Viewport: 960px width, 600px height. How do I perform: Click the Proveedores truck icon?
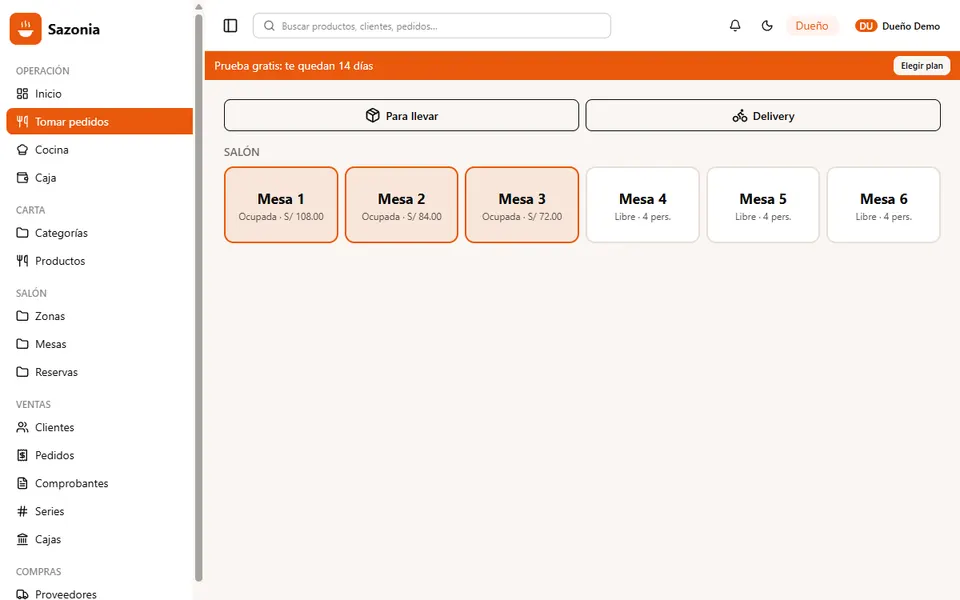pos(22,594)
